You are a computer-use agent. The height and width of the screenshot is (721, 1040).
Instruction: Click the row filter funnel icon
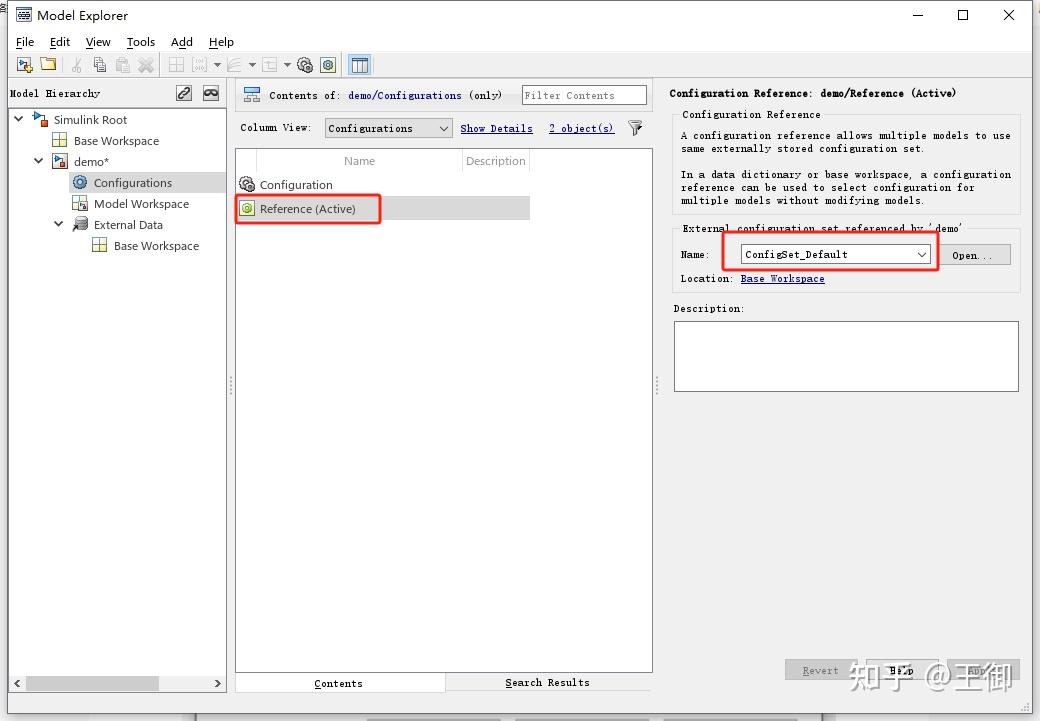(x=636, y=128)
